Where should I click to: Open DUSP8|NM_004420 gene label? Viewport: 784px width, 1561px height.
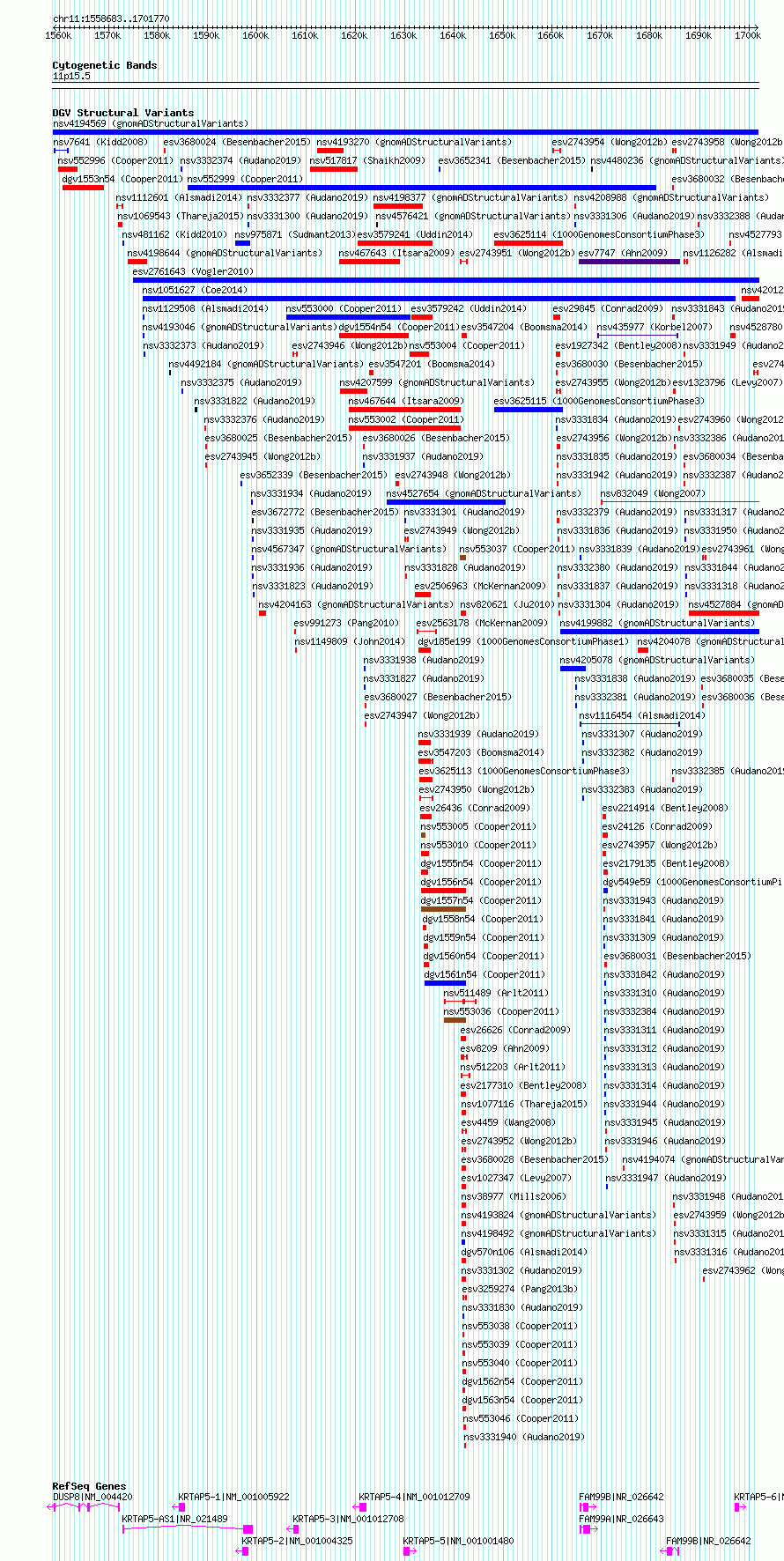[92, 1497]
